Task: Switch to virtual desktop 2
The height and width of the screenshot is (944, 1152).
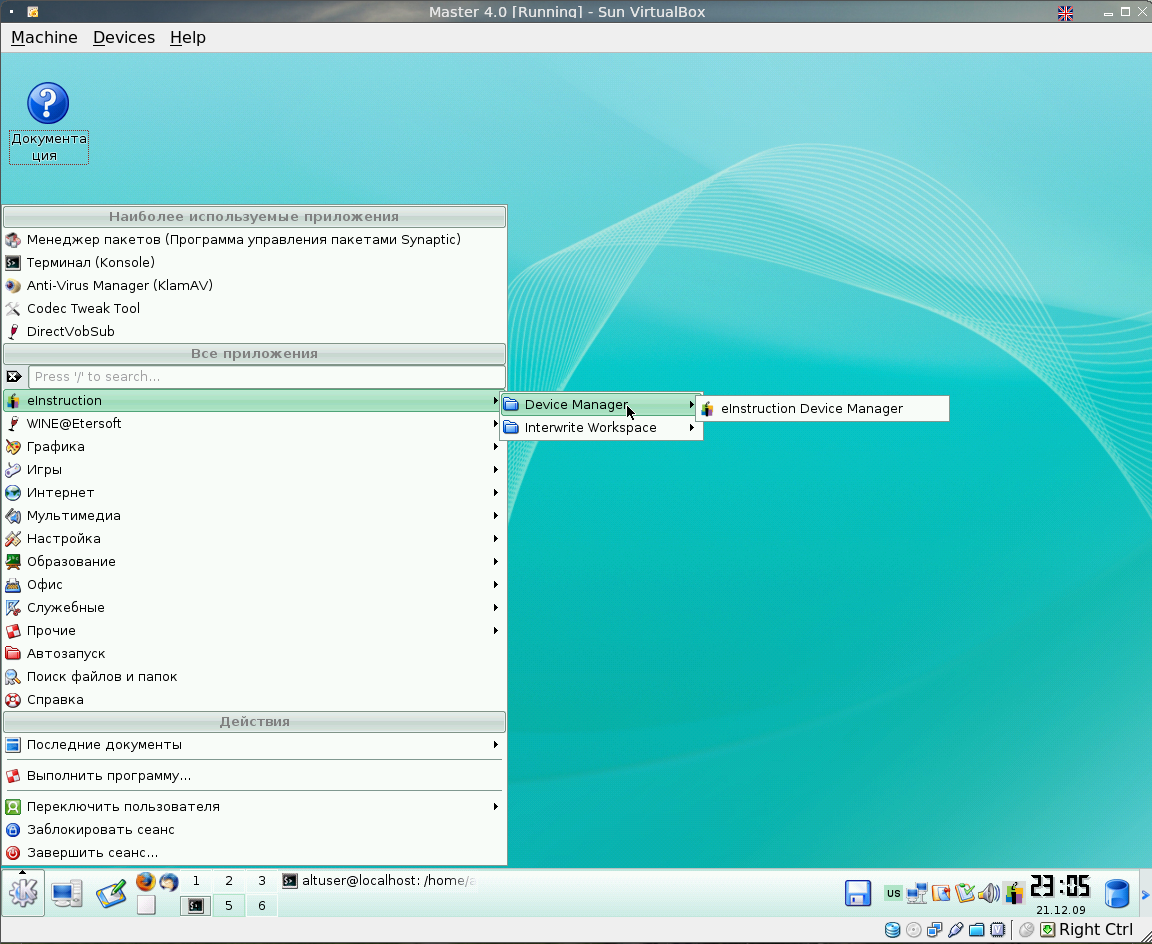Action: pos(229,881)
